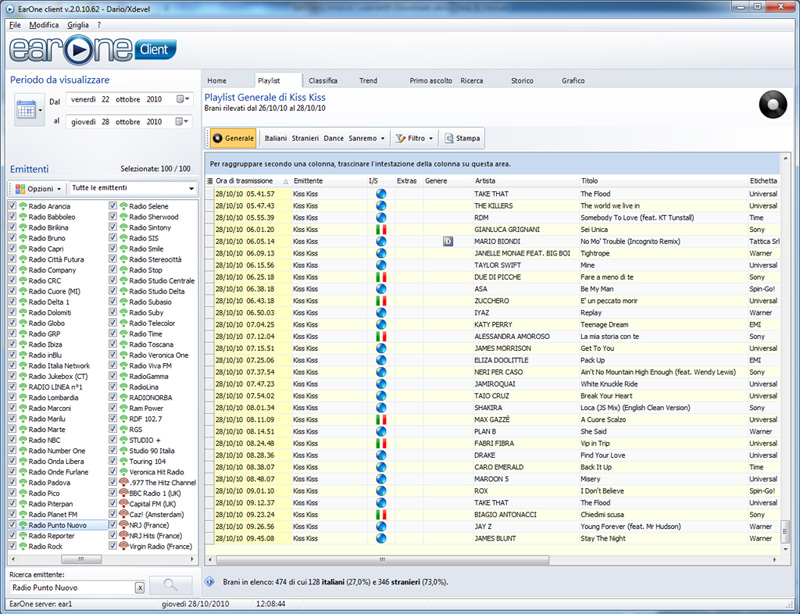Click the Ricerca emittente input field
Image resolution: width=800 pixels, height=614 pixels.
click(72, 588)
